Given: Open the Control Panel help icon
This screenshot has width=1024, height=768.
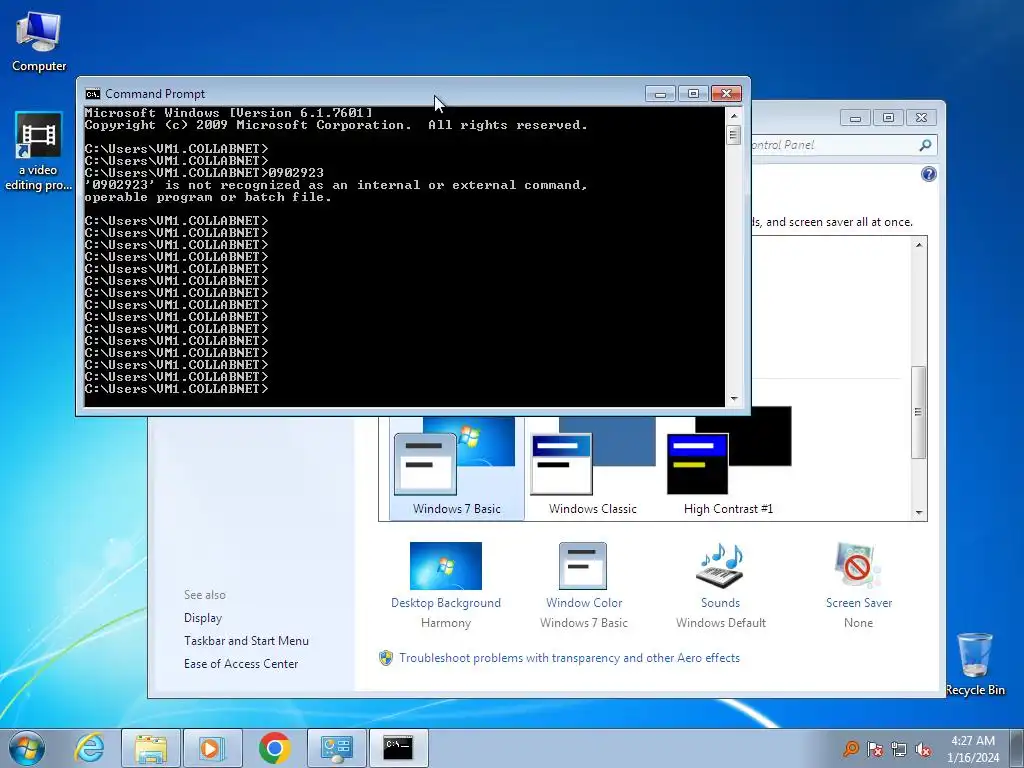Looking at the screenshot, I should pos(929,174).
